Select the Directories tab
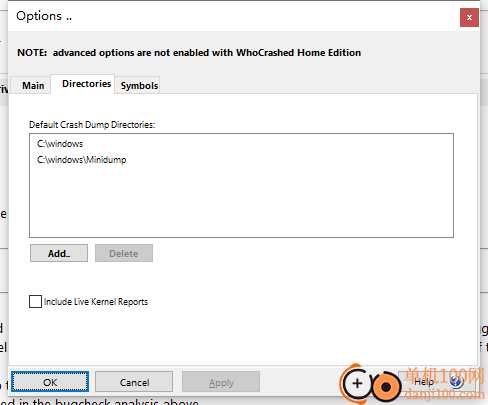This screenshot has height=405, width=488. point(86,84)
